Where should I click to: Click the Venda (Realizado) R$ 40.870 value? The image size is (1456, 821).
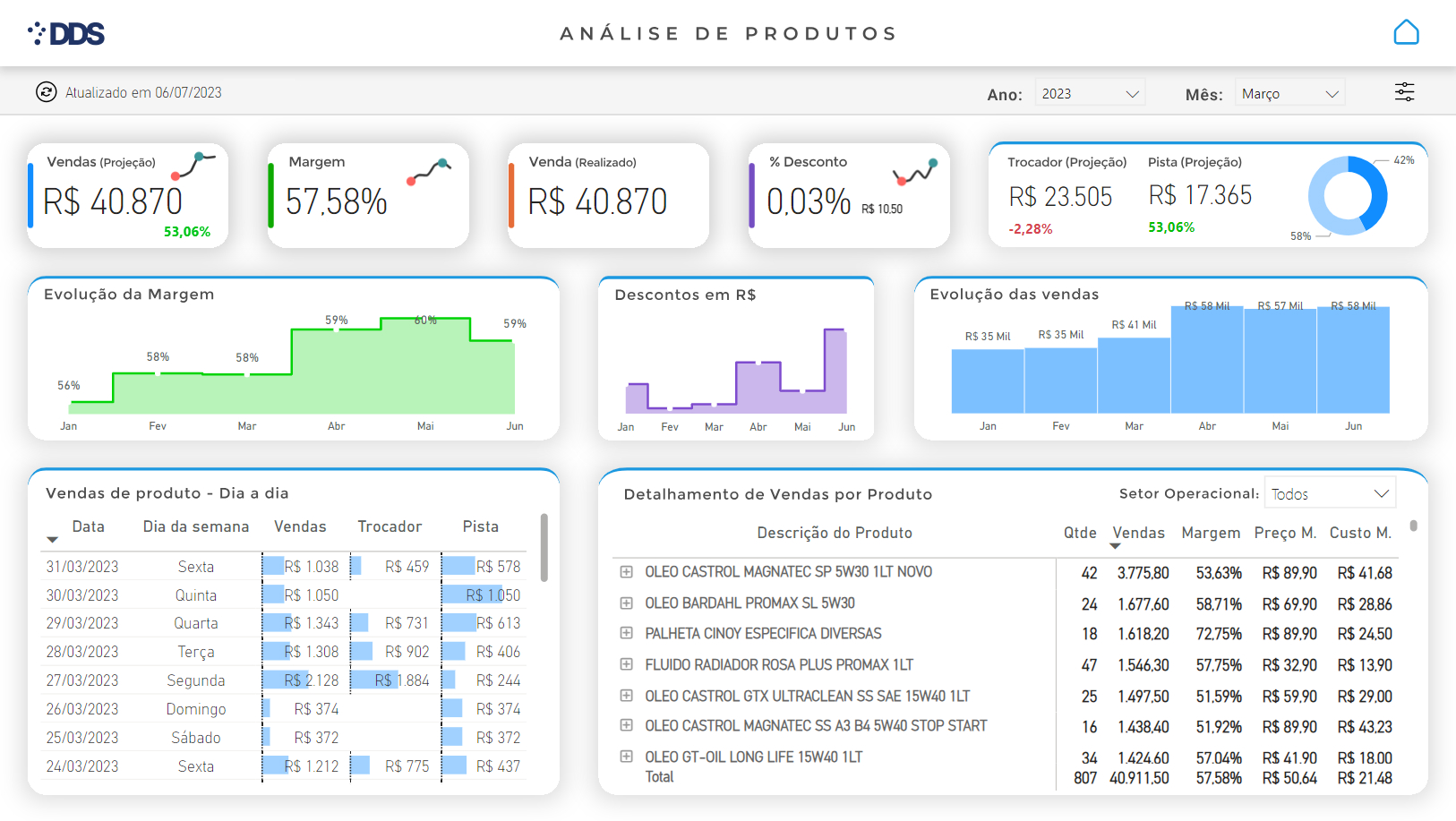pos(597,201)
